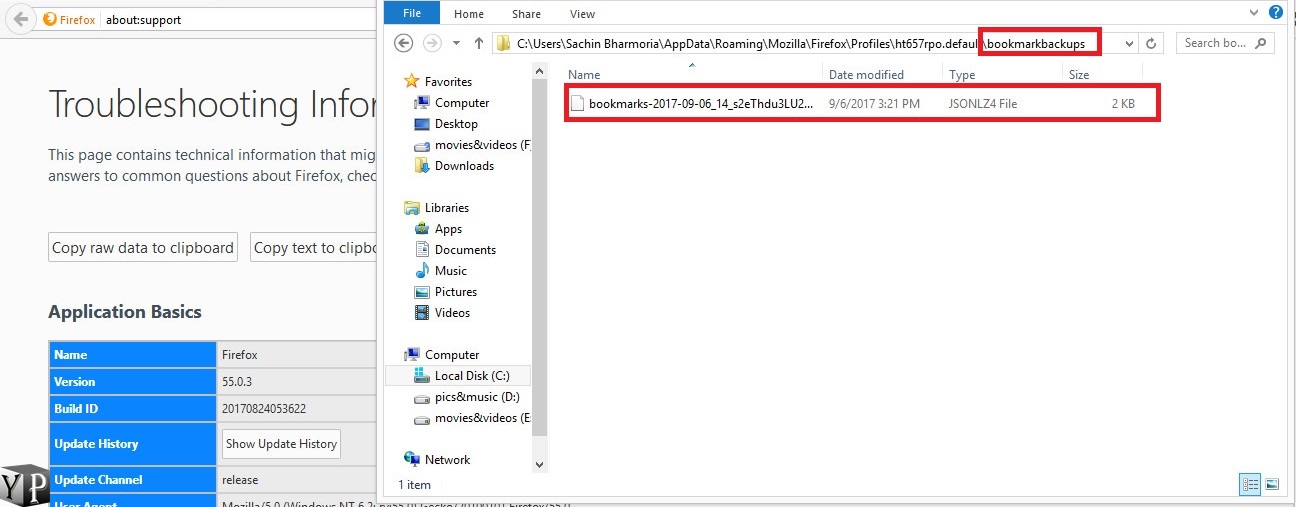The width and height of the screenshot is (1296, 507).
Task: Sort files by Date modified column
Action: pos(883,75)
